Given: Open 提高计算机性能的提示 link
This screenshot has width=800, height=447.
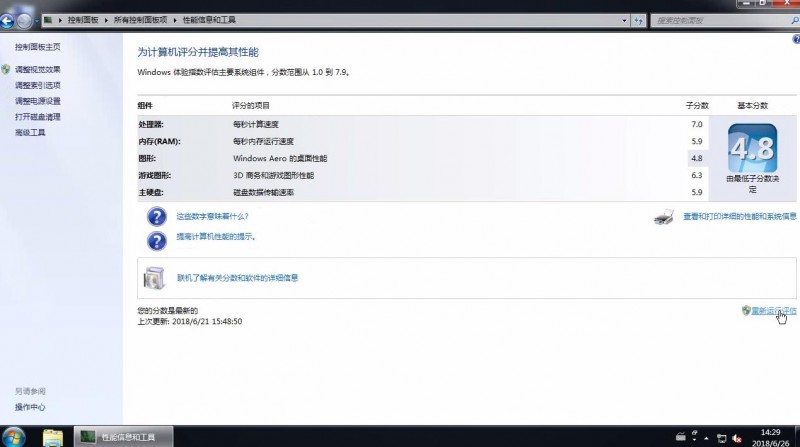Looking at the screenshot, I should (x=216, y=237).
